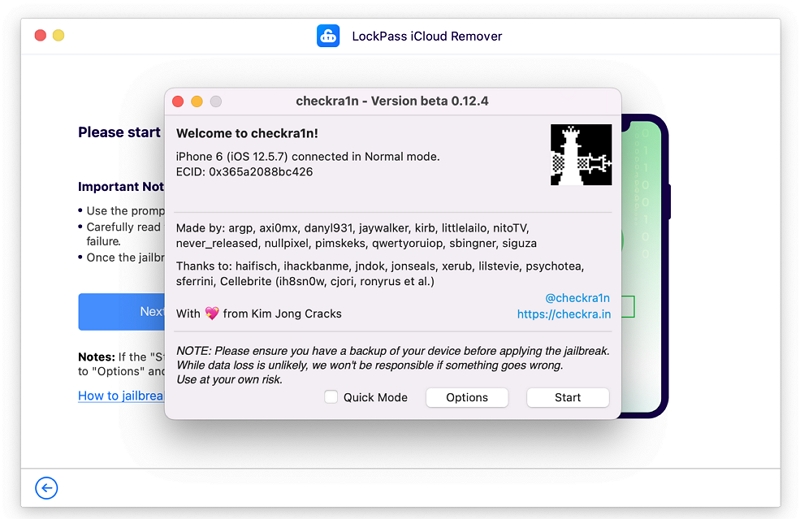Screen dimensions: 800x519
Task: Click the LockPass iCloud Remover app icon
Action: tap(328, 36)
